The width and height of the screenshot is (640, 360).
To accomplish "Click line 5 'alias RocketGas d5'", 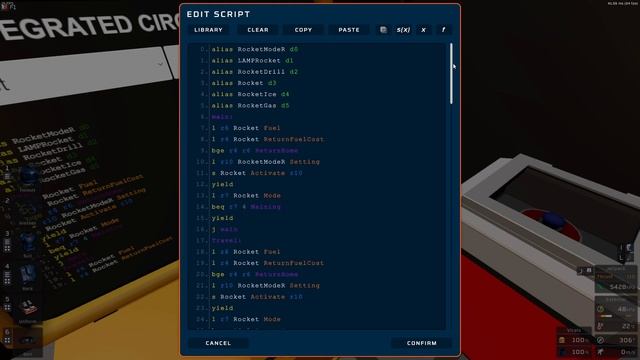I will [x=250, y=105].
